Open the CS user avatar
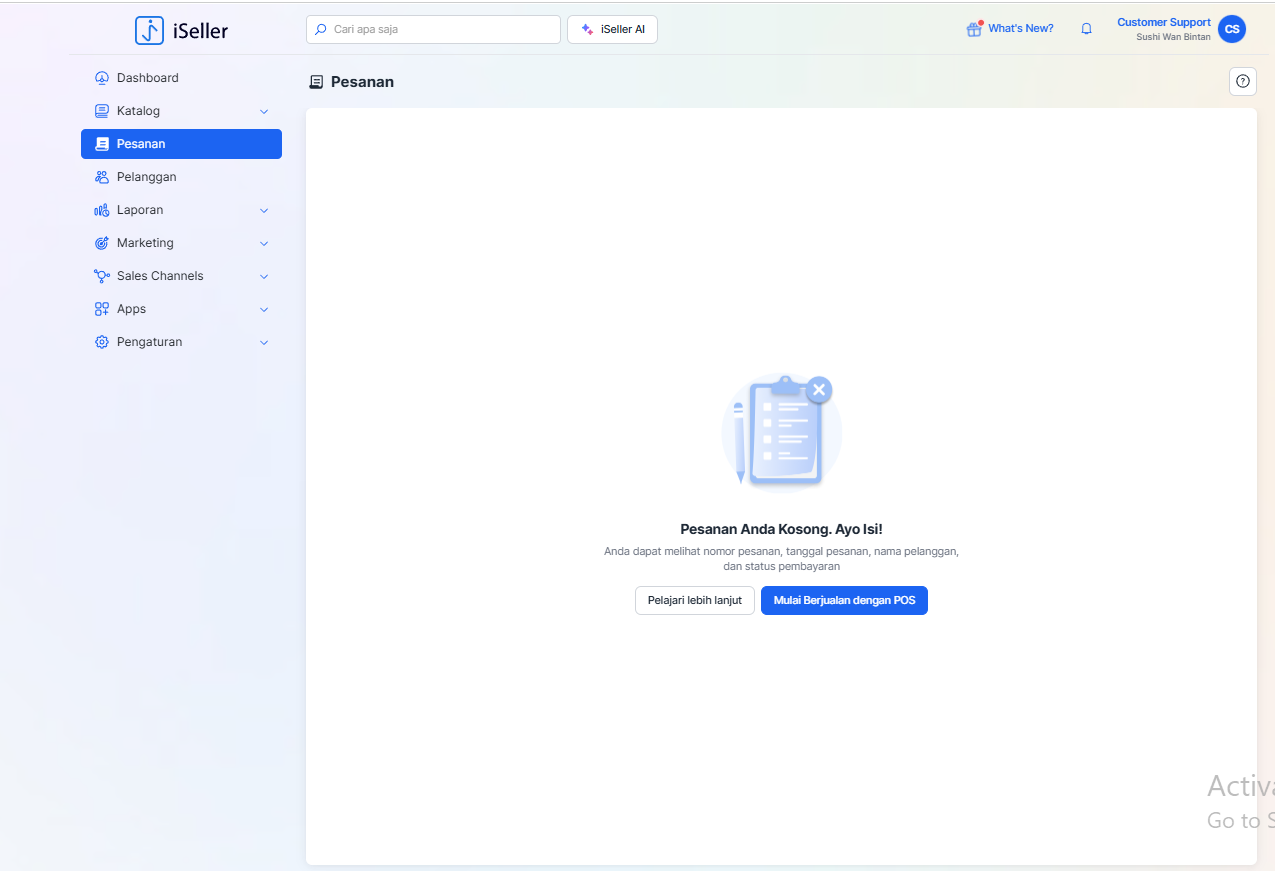The width and height of the screenshot is (1275, 871). coord(1231,29)
